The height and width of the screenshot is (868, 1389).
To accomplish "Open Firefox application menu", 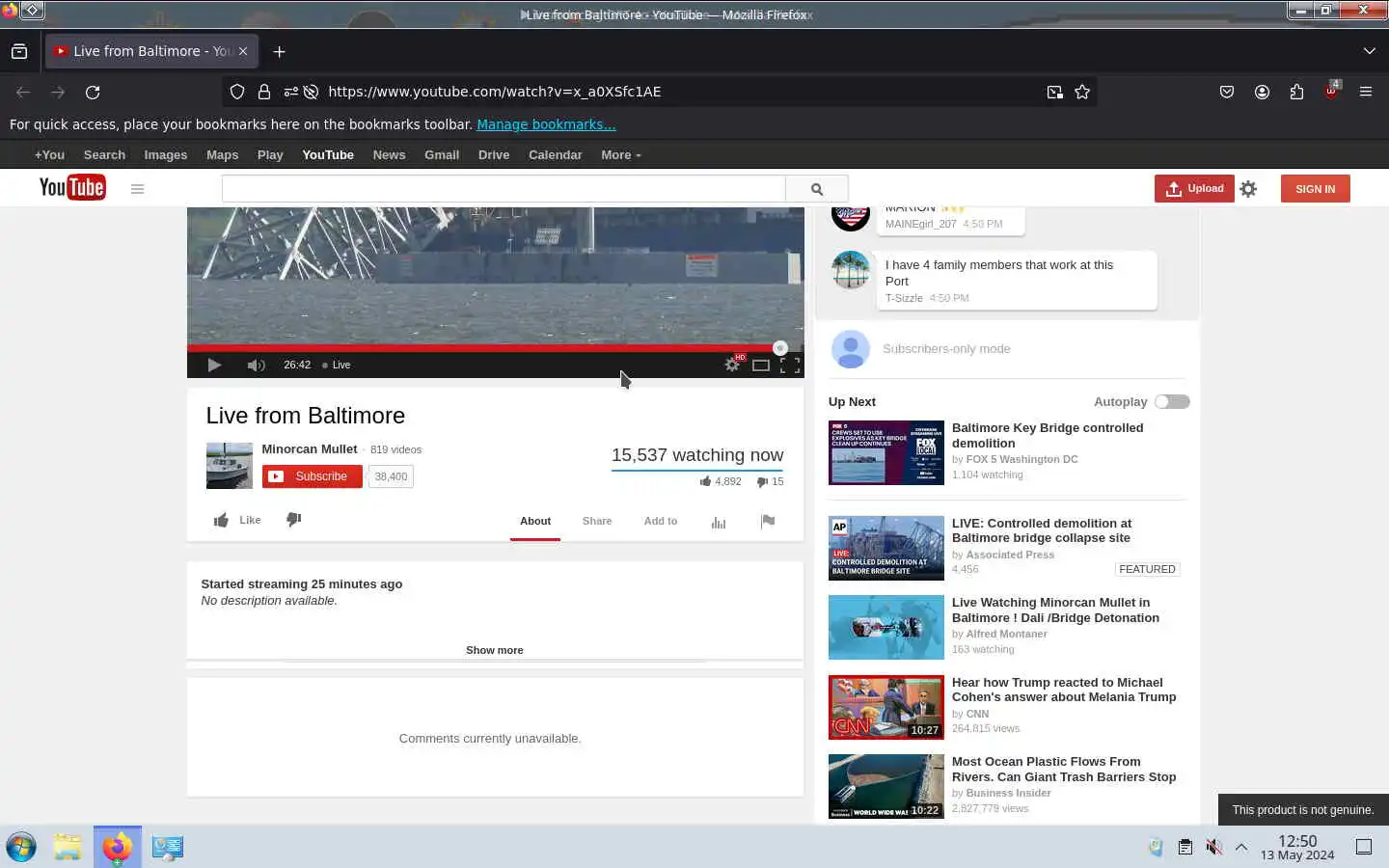I will click(x=1366, y=92).
